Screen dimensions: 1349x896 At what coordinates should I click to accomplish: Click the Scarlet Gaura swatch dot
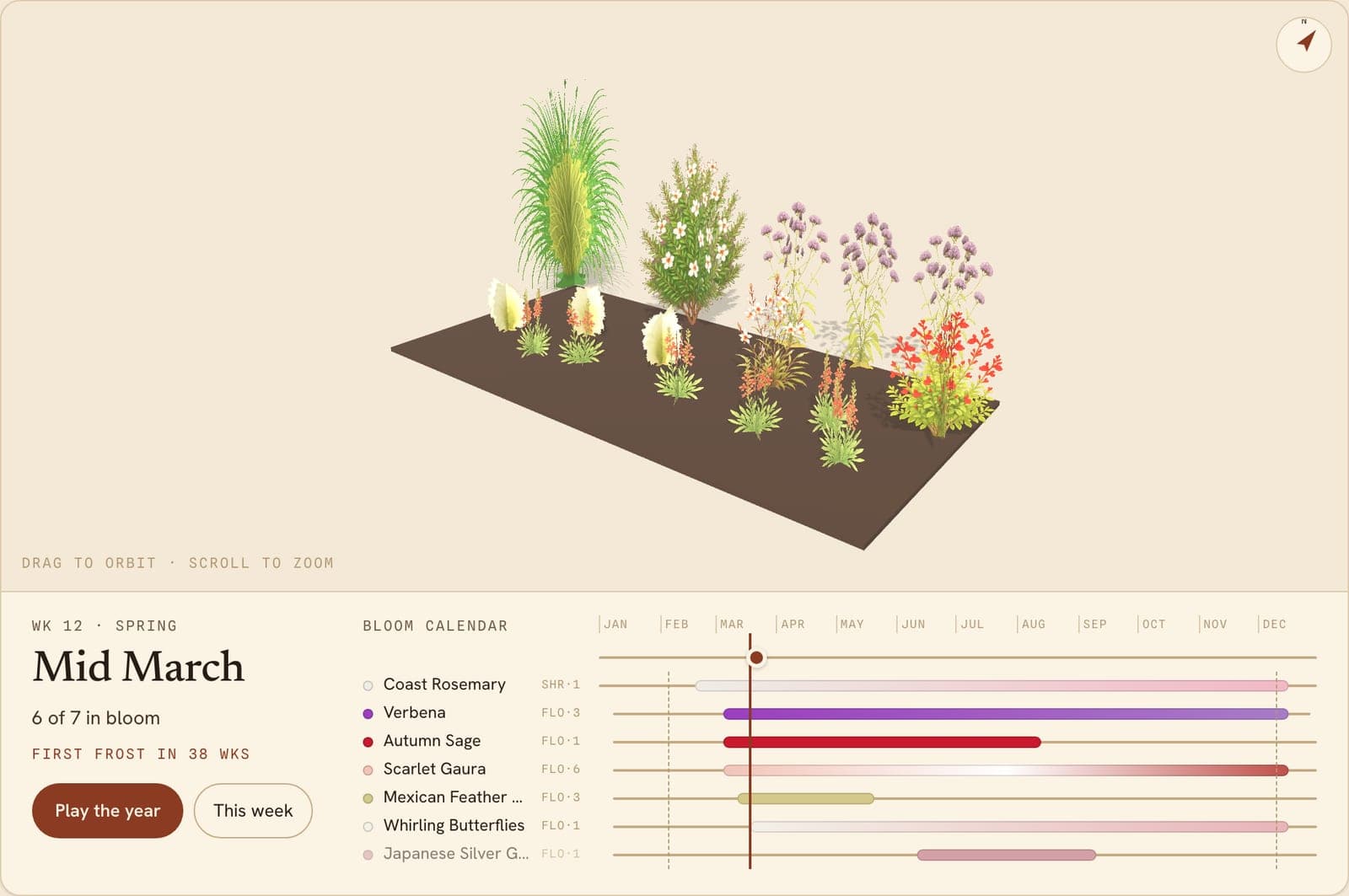tap(368, 770)
